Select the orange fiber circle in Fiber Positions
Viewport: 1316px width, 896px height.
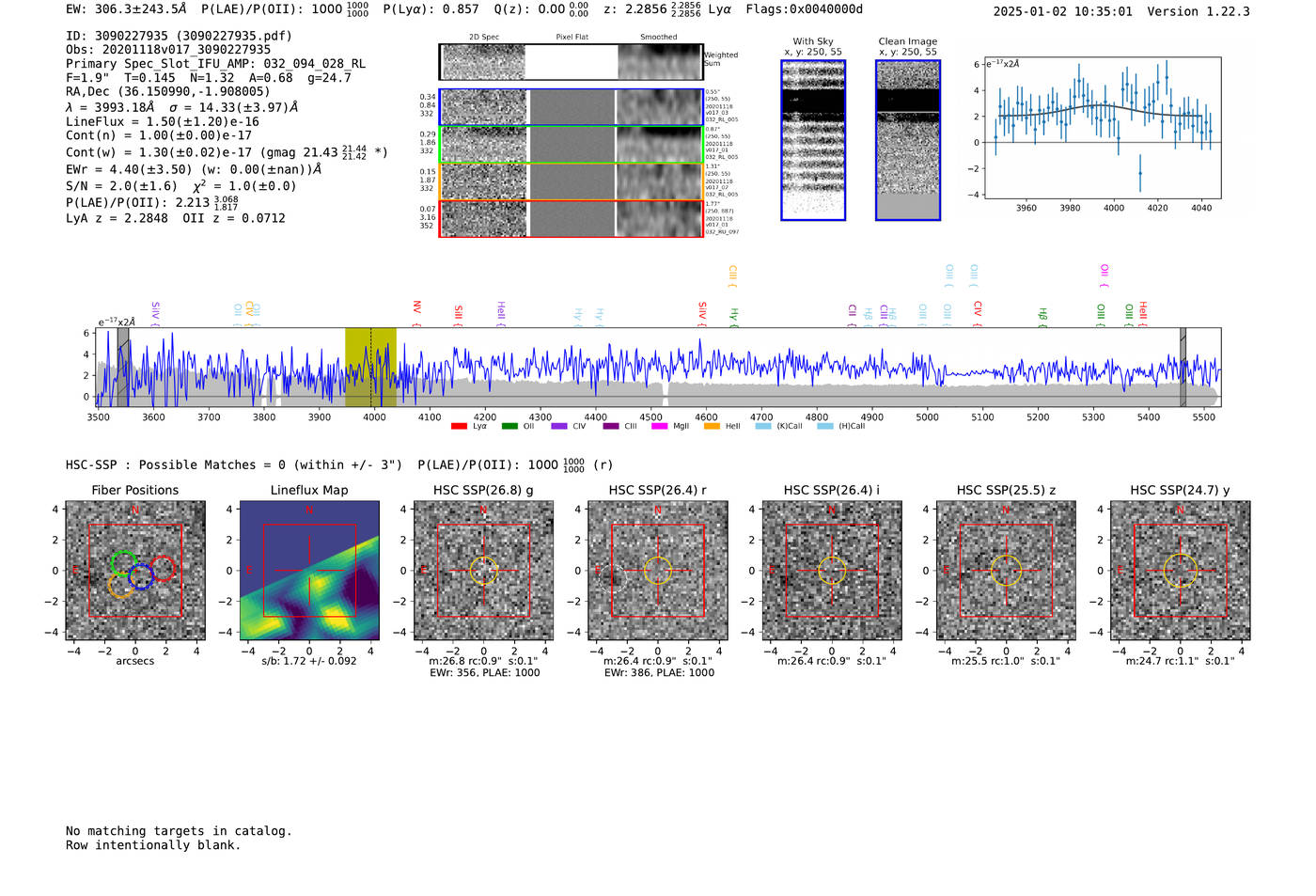[121, 585]
